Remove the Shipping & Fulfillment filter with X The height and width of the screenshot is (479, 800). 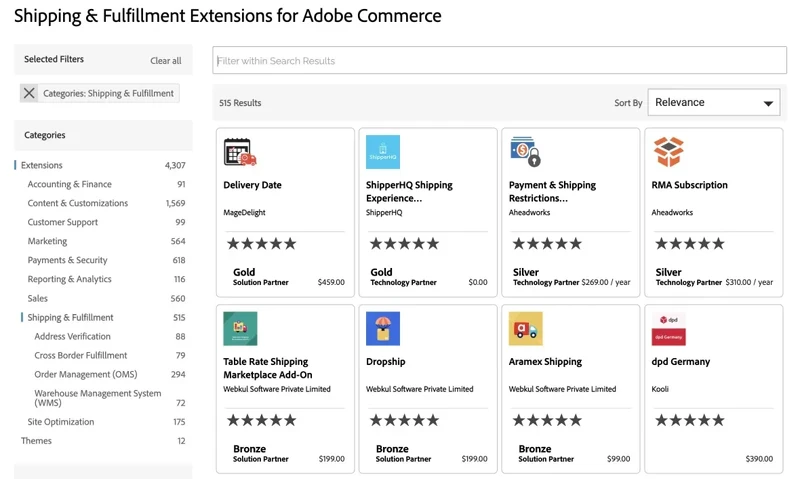pos(29,93)
